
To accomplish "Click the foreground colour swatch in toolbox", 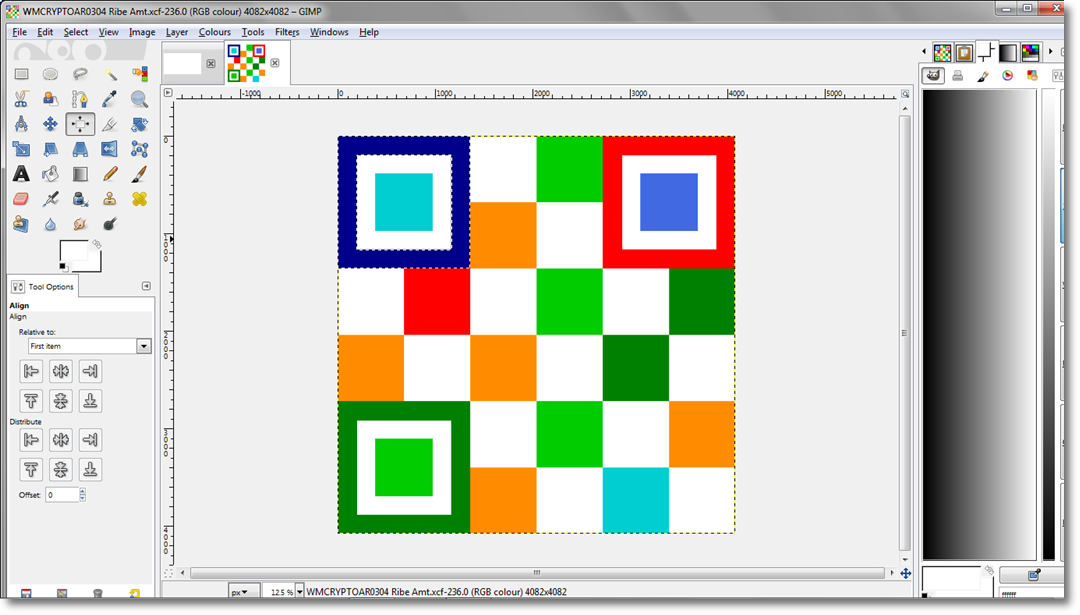I will click(x=74, y=251).
